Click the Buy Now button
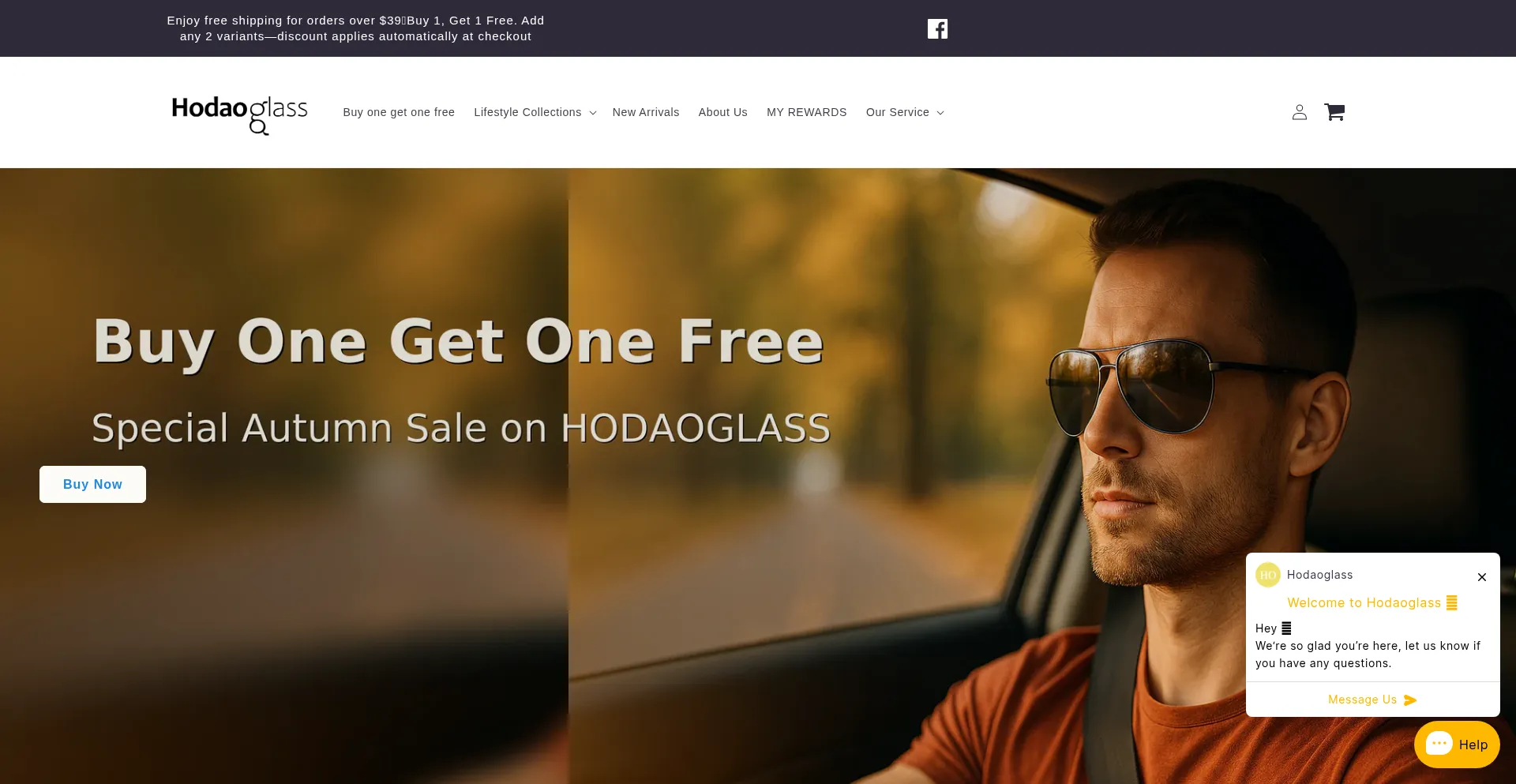 point(92,484)
